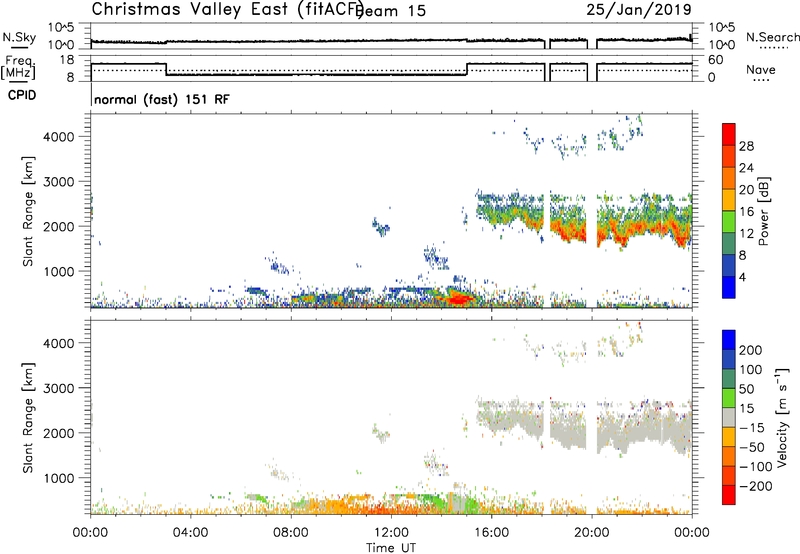The image size is (800, 554).
Task: Click the '16:00' time tick label
Action: point(491,533)
